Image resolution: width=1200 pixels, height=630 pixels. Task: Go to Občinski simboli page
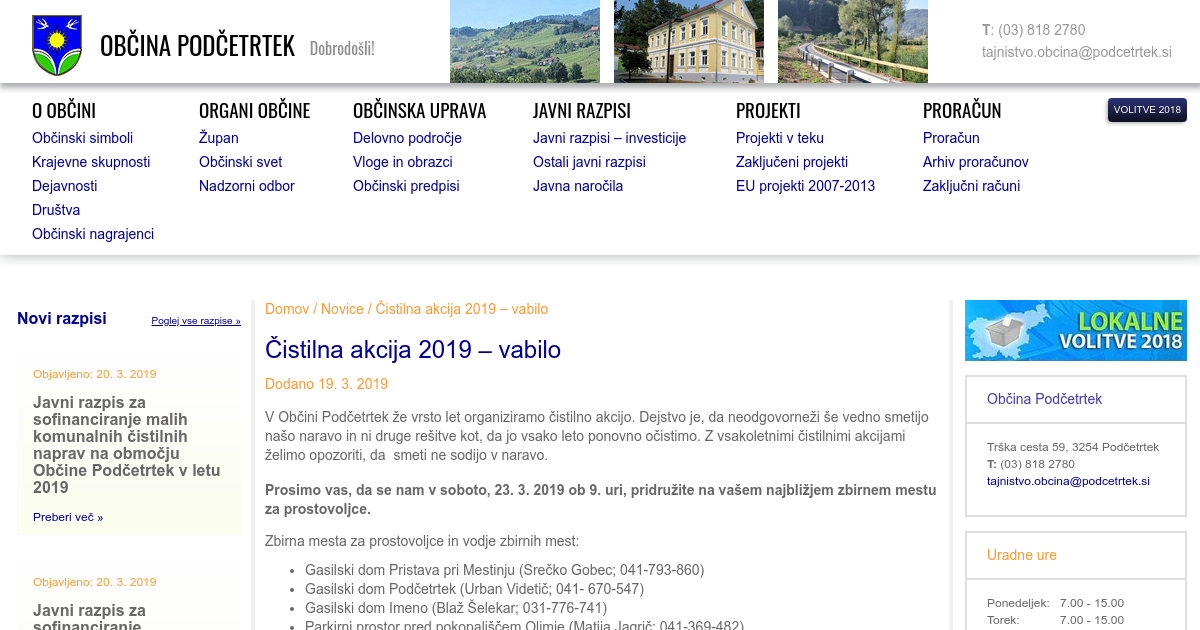coord(82,138)
